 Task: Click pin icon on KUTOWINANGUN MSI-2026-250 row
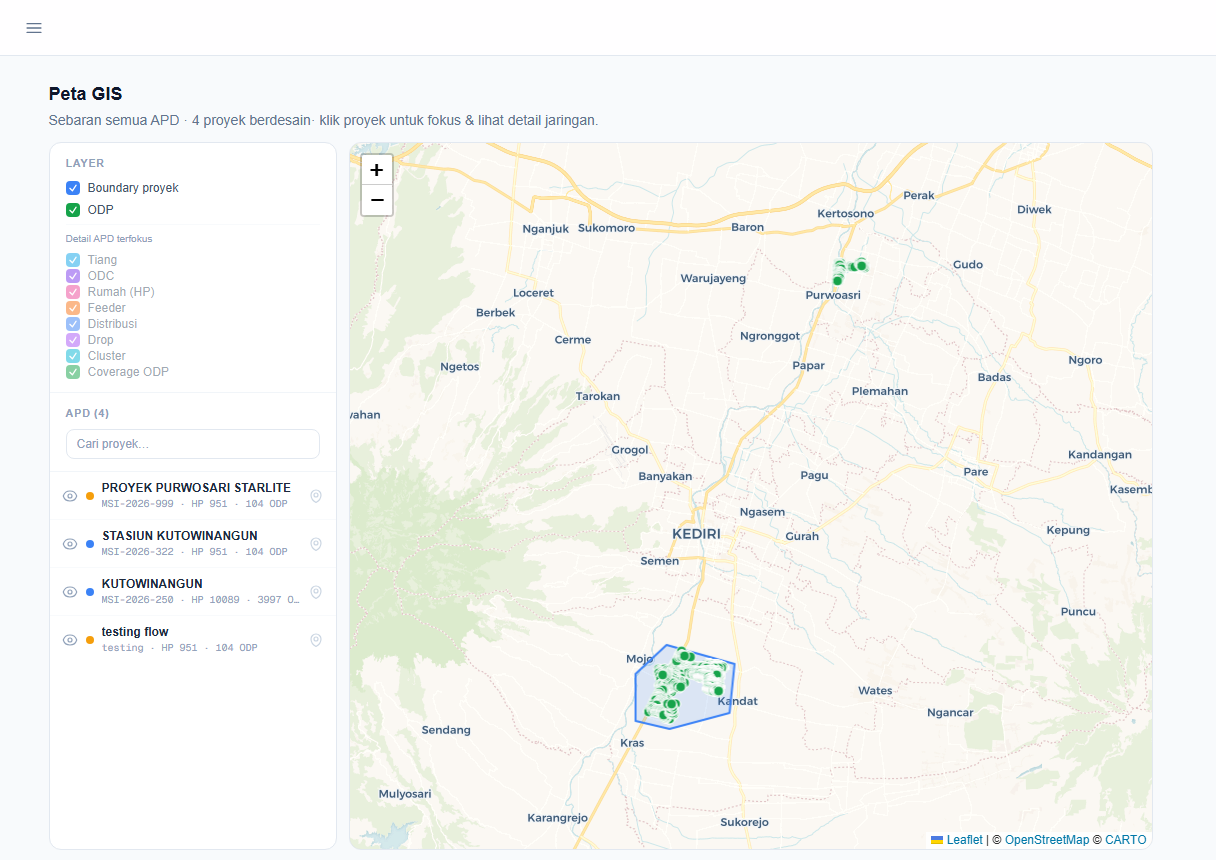pyautogui.click(x=316, y=592)
